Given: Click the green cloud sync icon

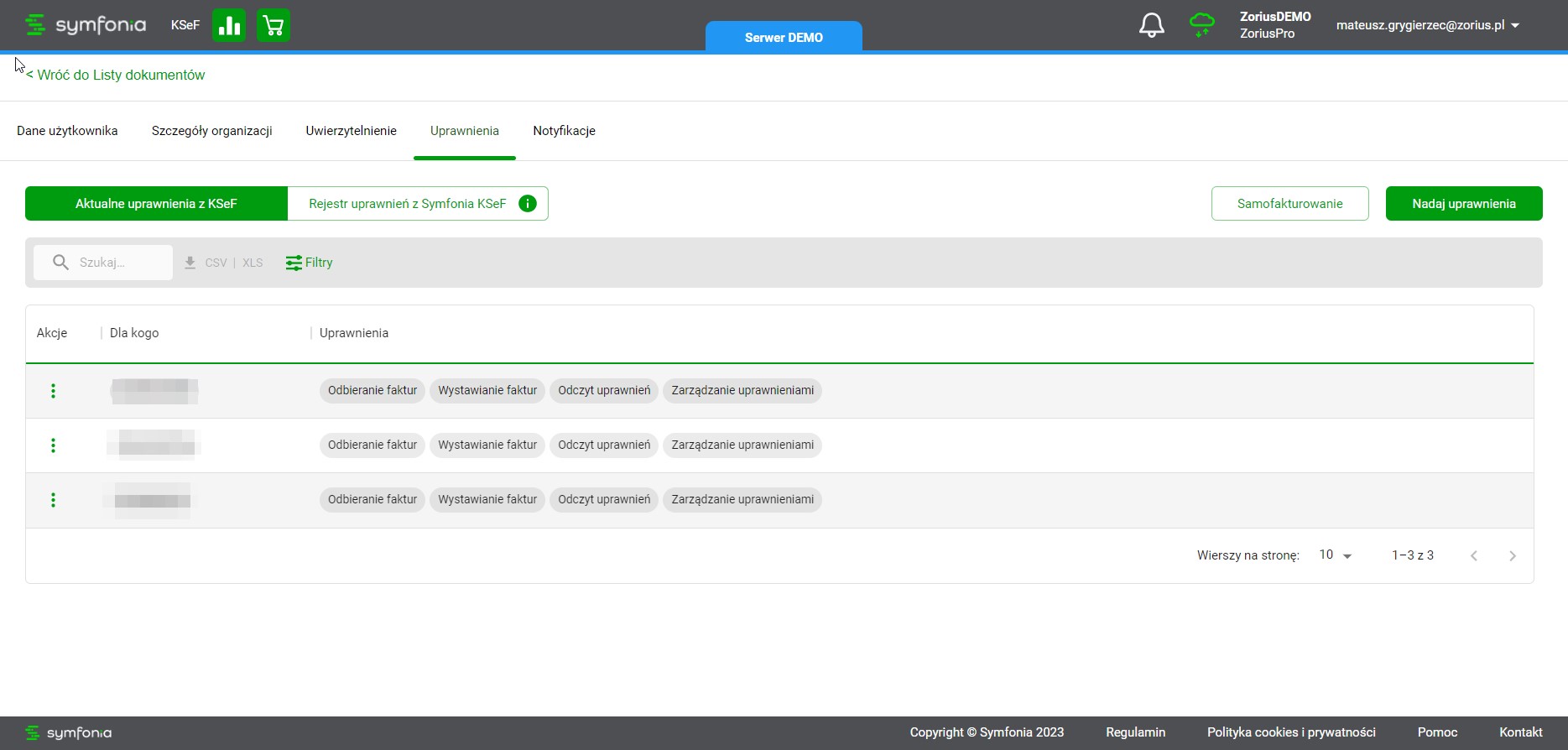Looking at the screenshot, I should pos(1201,25).
